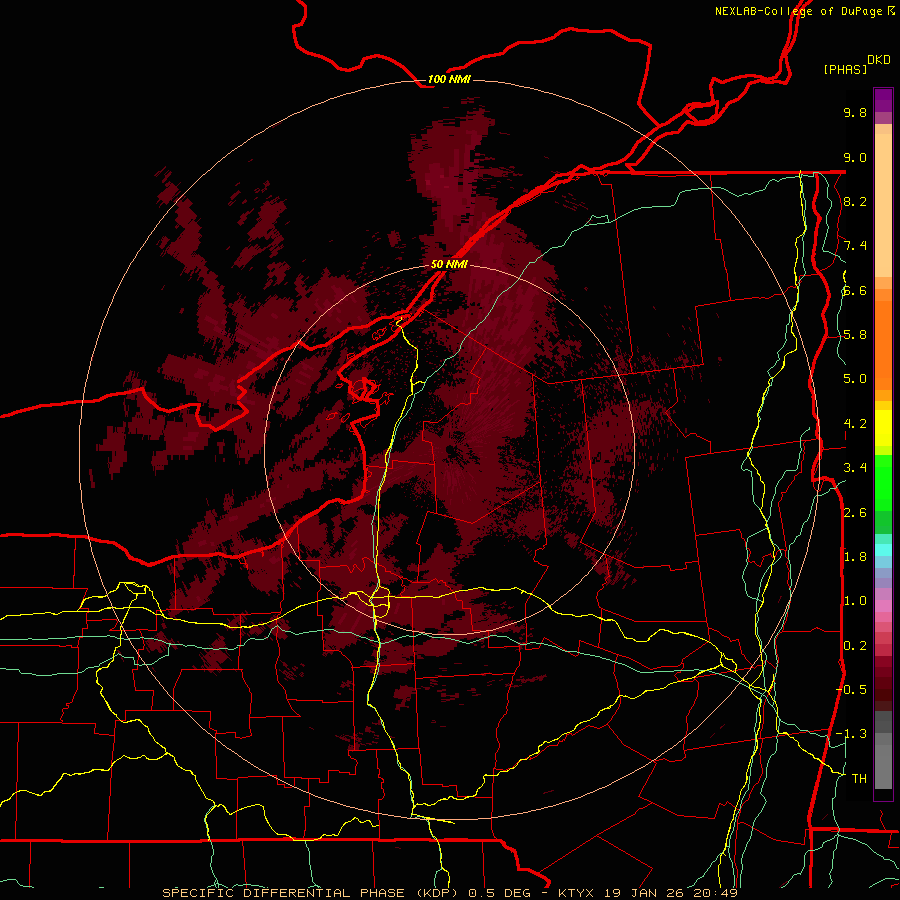
Task: Click the SPECIFIC DIFFERENTIAL PHASE (KDP) caption
Action: pos(310,893)
